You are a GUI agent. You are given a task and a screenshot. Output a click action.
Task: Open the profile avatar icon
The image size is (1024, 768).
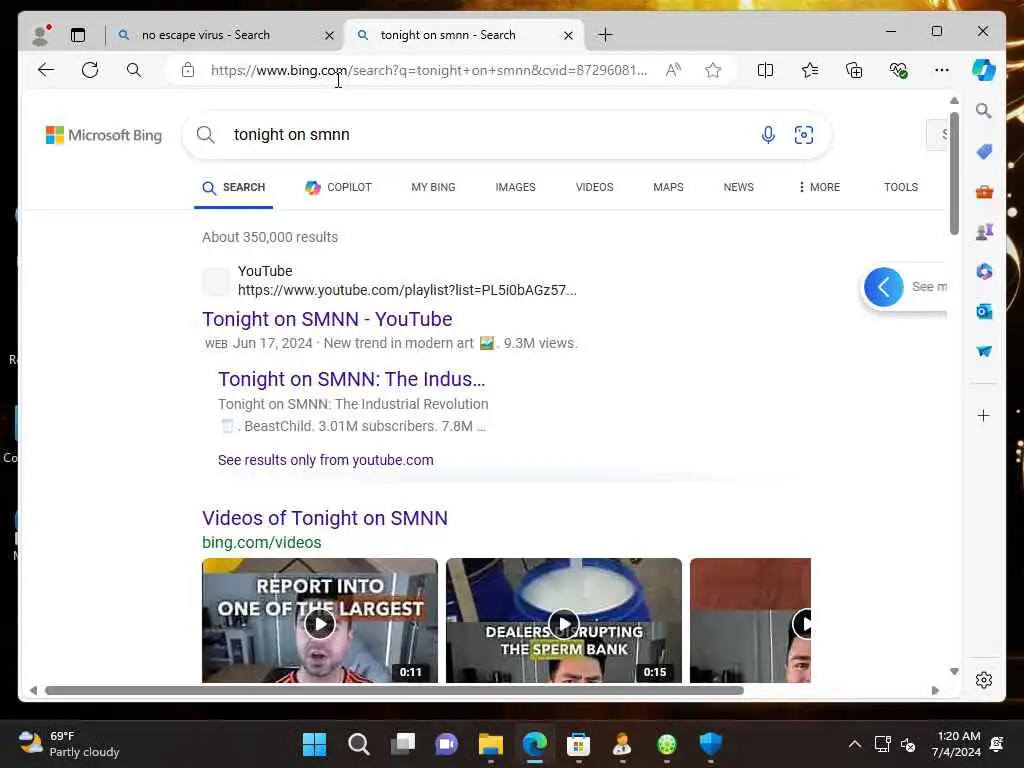[41, 35]
